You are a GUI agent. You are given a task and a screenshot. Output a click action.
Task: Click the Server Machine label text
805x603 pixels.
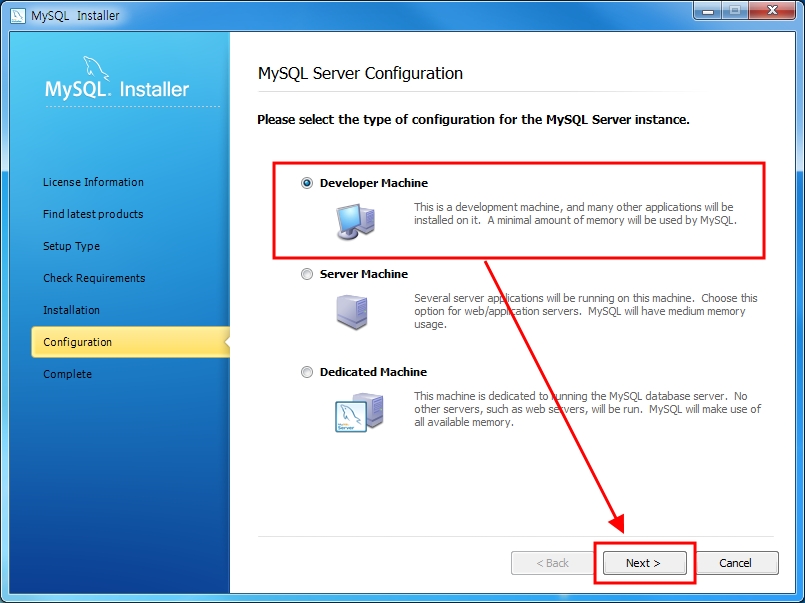[x=363, y=274]
